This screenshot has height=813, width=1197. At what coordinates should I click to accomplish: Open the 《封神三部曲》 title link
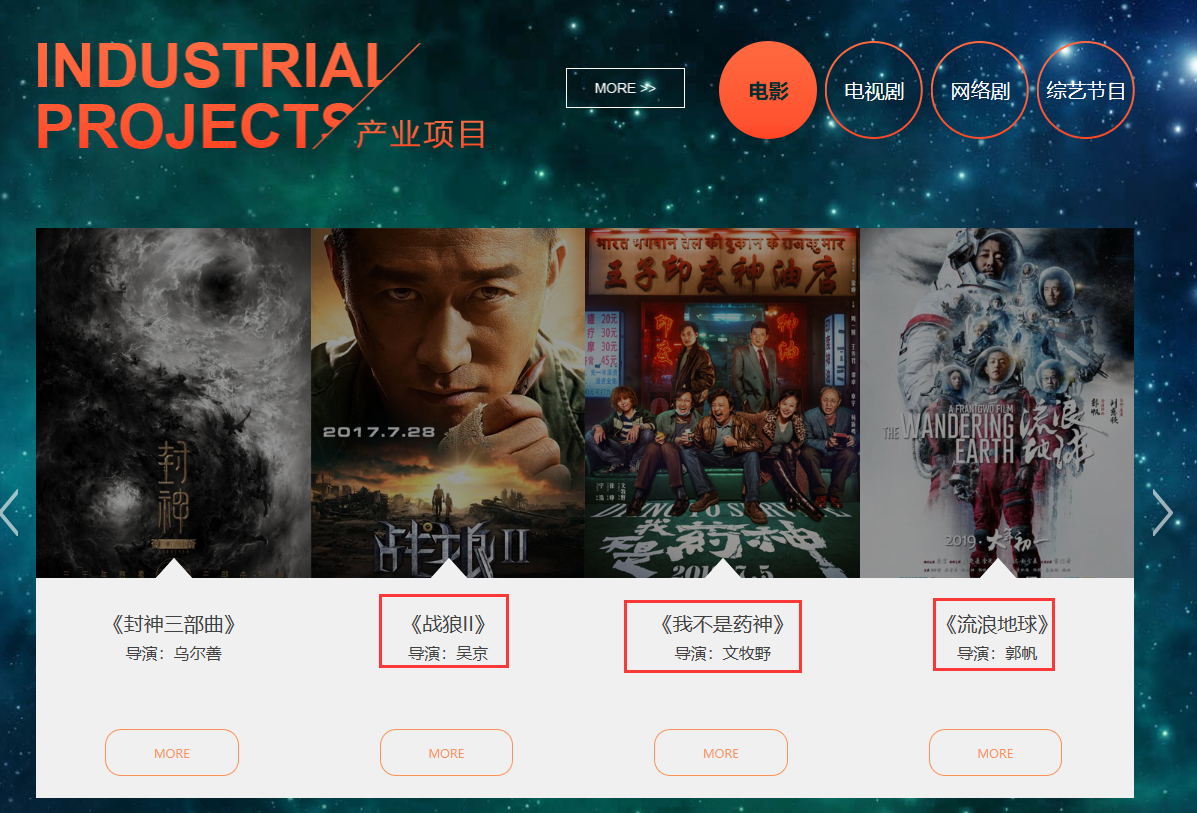173,624
